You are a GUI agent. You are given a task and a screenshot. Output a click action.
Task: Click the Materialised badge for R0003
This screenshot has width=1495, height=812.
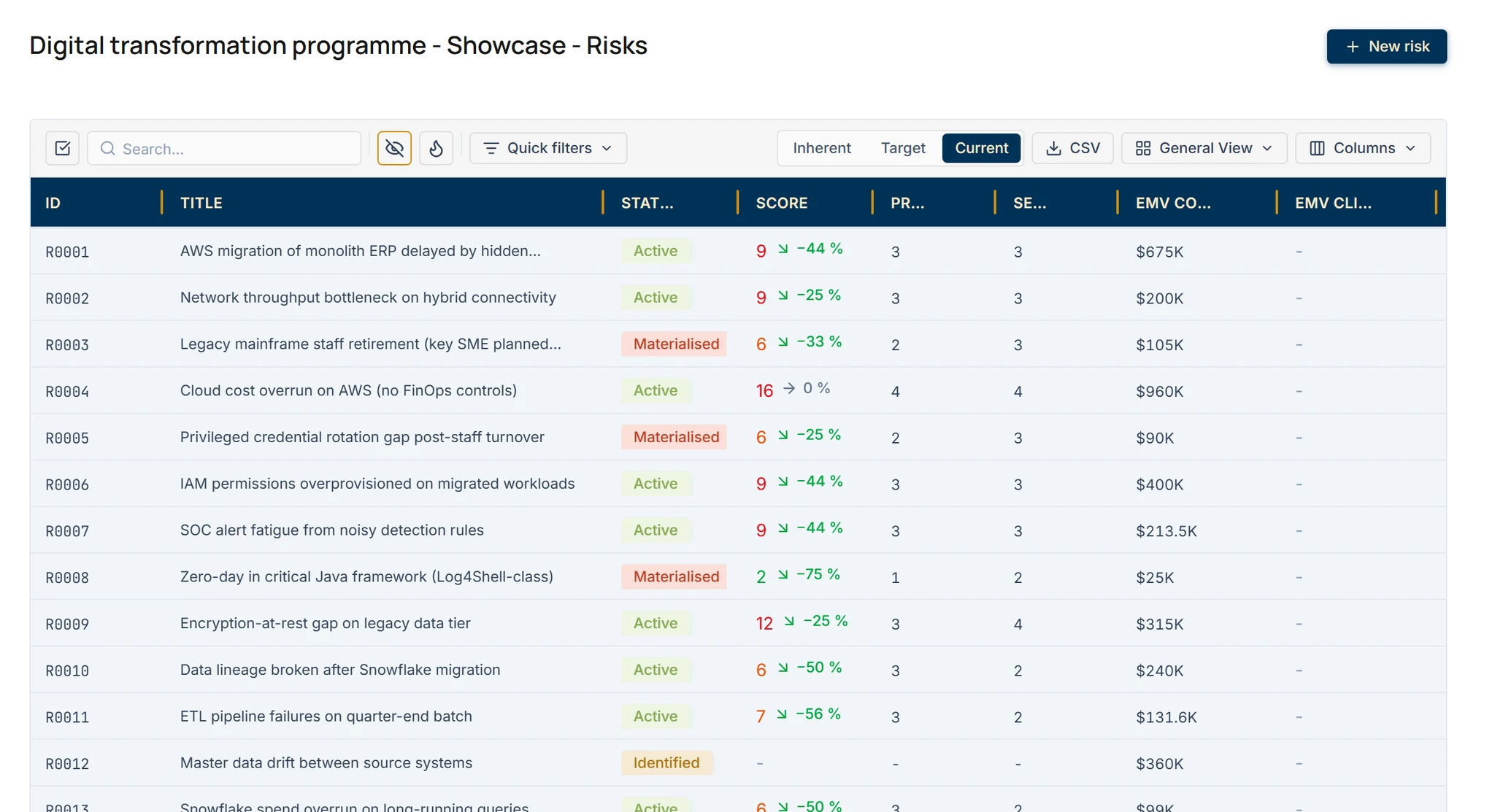[675, 344]
